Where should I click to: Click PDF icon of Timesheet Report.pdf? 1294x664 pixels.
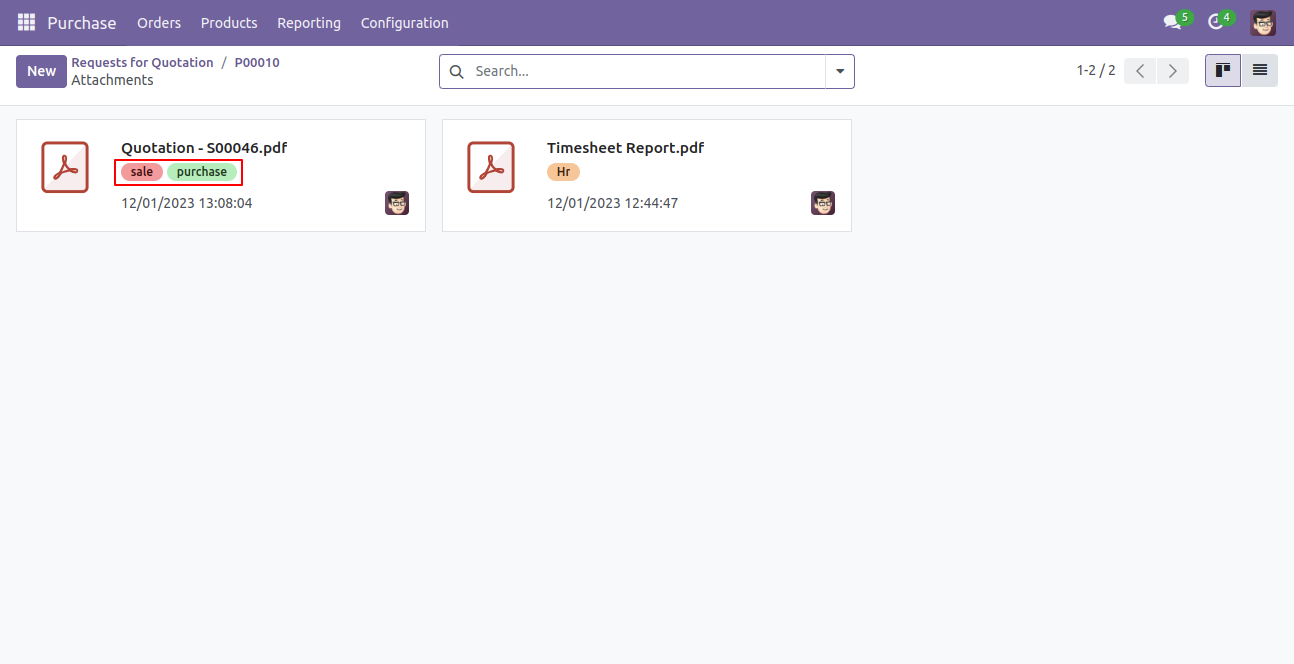[491, 167]
